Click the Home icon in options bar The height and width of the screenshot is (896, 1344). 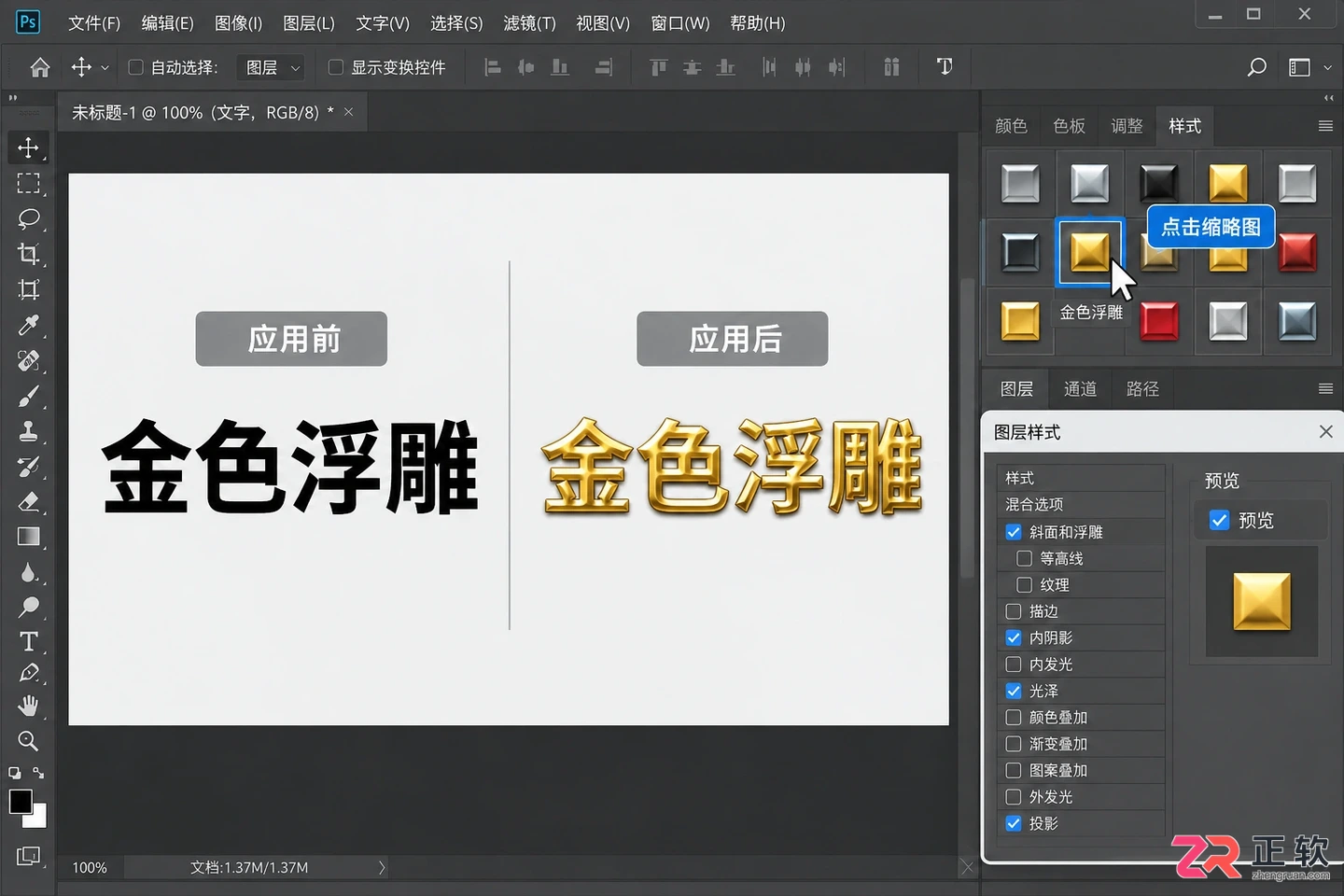tap(40, 67)
